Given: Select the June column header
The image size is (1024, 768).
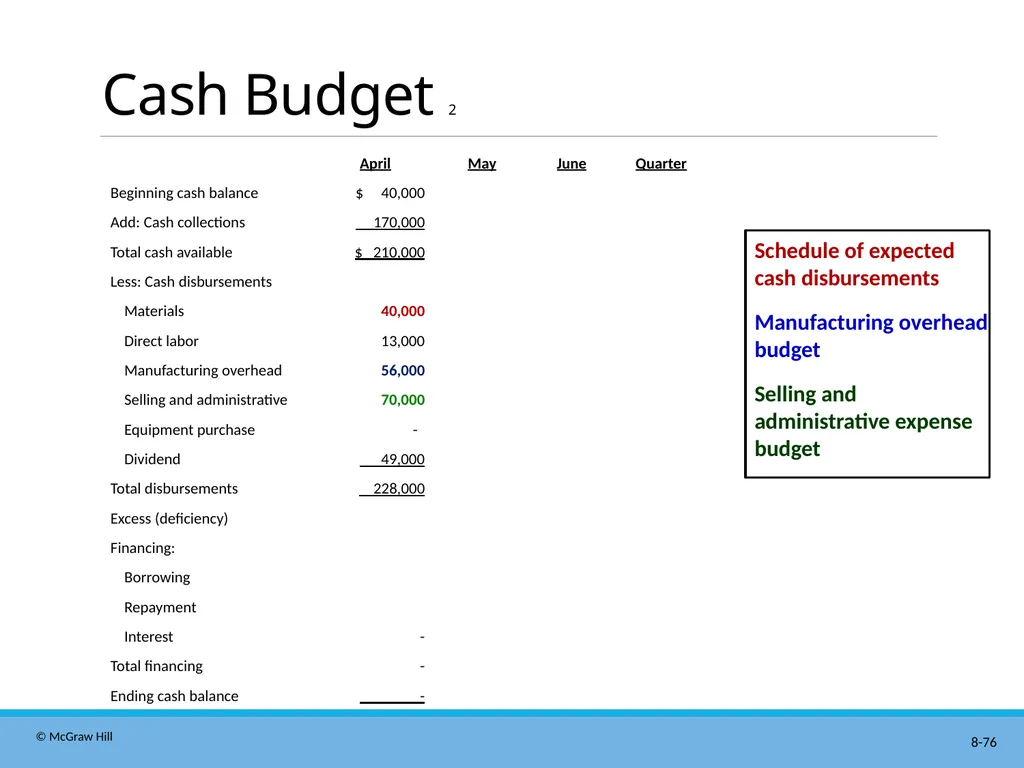Looking at the screenshot, I should pyautogui.click(x=571, y=163).
